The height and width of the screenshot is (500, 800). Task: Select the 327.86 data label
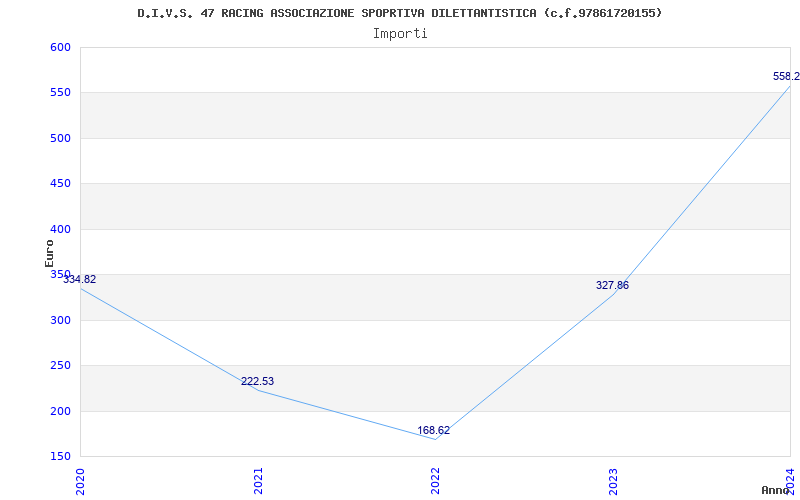tap(612, 285)
